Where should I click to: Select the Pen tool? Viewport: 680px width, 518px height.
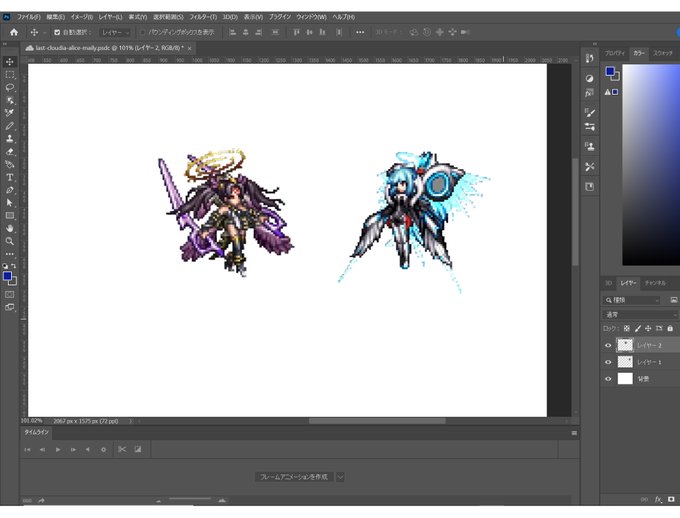point(10,190)
